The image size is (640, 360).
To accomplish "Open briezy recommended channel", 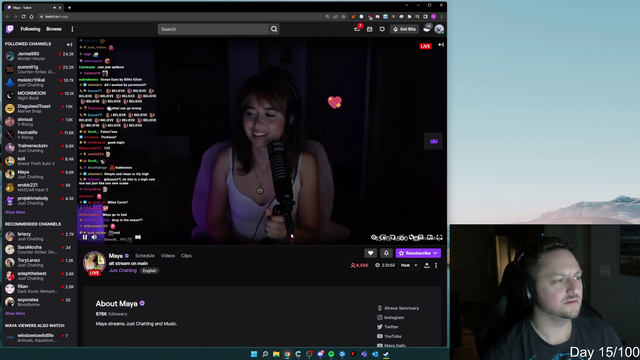I will (39, 236).
